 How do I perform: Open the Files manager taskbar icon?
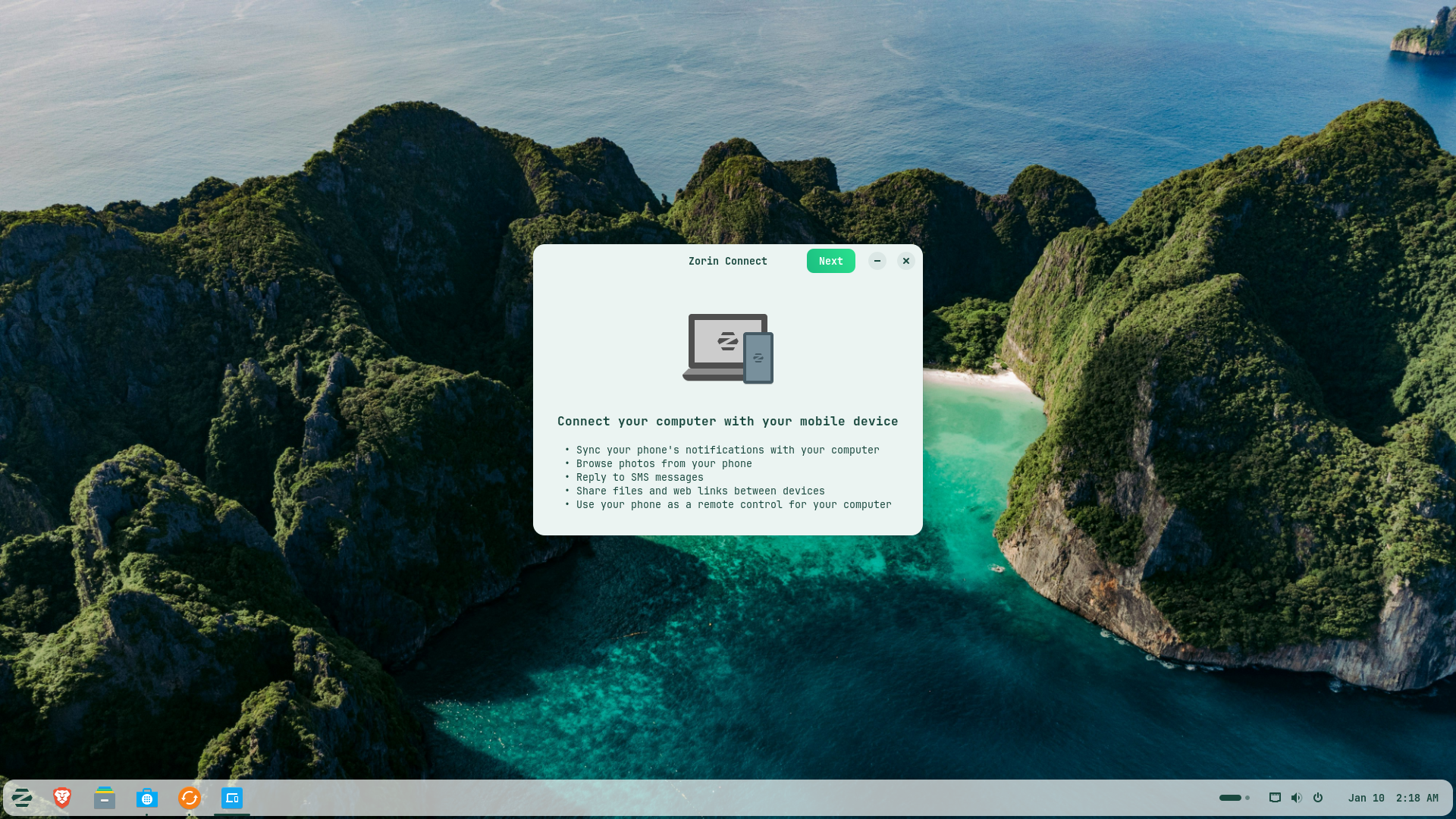105,798
